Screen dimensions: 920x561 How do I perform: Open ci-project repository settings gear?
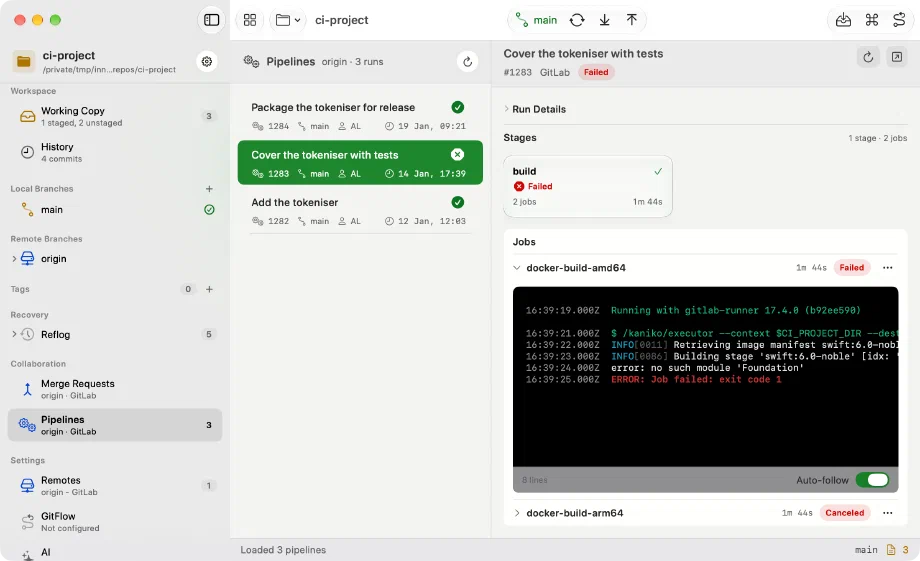click(x=207, y=61)
